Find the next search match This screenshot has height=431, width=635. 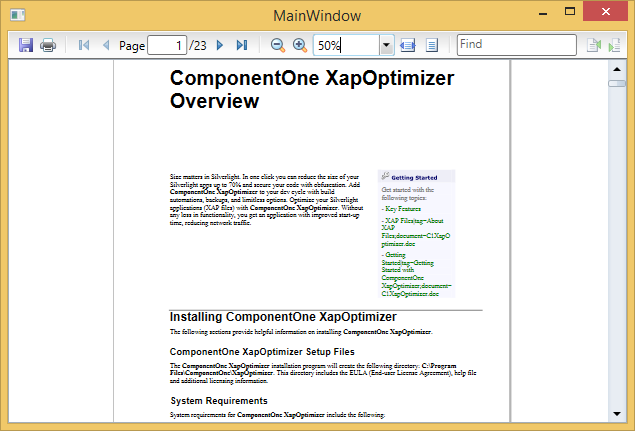pyautogui.click(x=615, y=45)
